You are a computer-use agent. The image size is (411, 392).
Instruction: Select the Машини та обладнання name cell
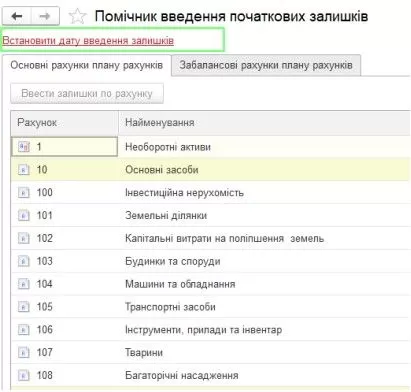click(x=265, y=284)
